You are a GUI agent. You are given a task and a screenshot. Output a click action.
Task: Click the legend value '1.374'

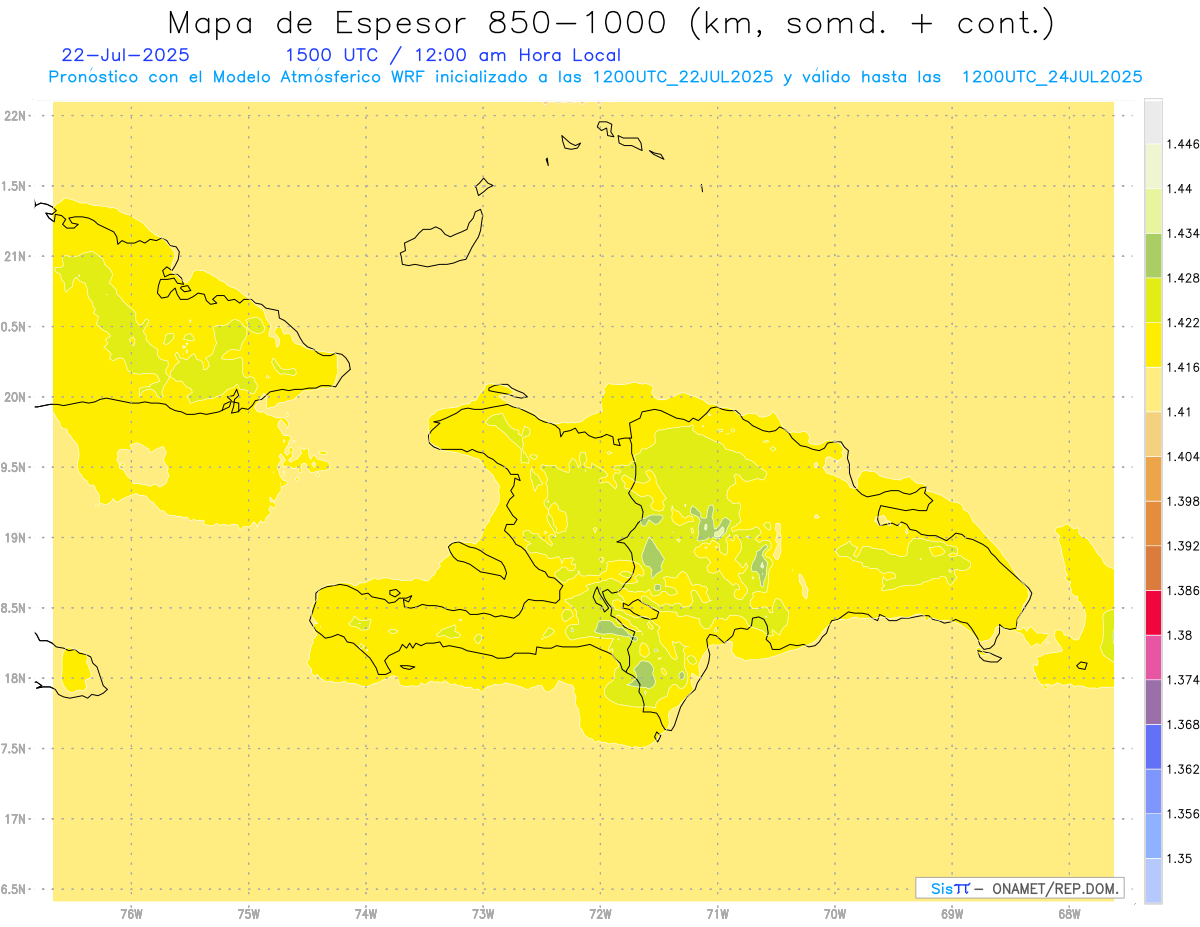point(1183,680)
